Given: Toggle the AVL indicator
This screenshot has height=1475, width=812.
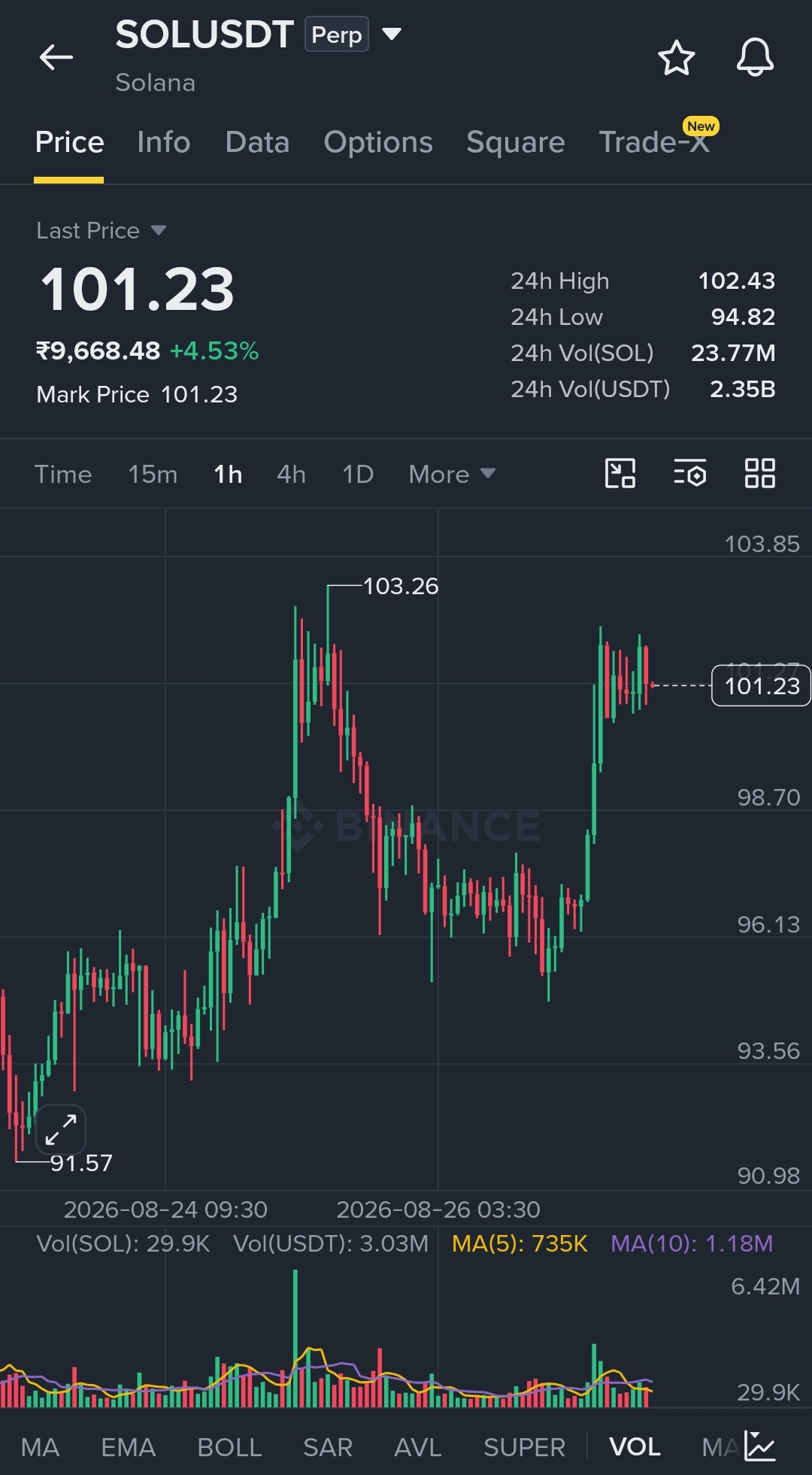Looking at the screenshot, I should (418, 1447).
